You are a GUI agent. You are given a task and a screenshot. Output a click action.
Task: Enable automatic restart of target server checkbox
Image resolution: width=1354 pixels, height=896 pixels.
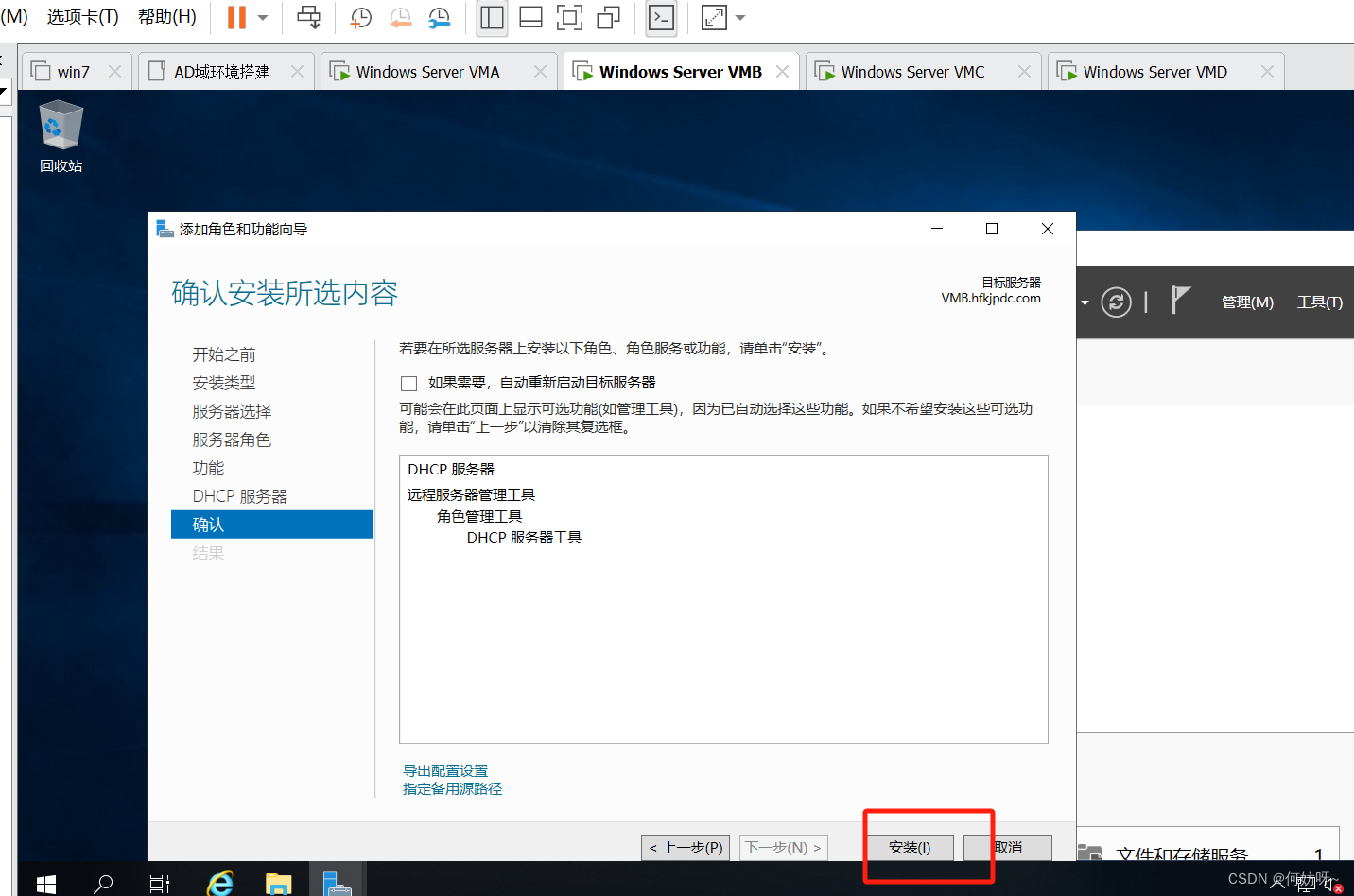409,383
